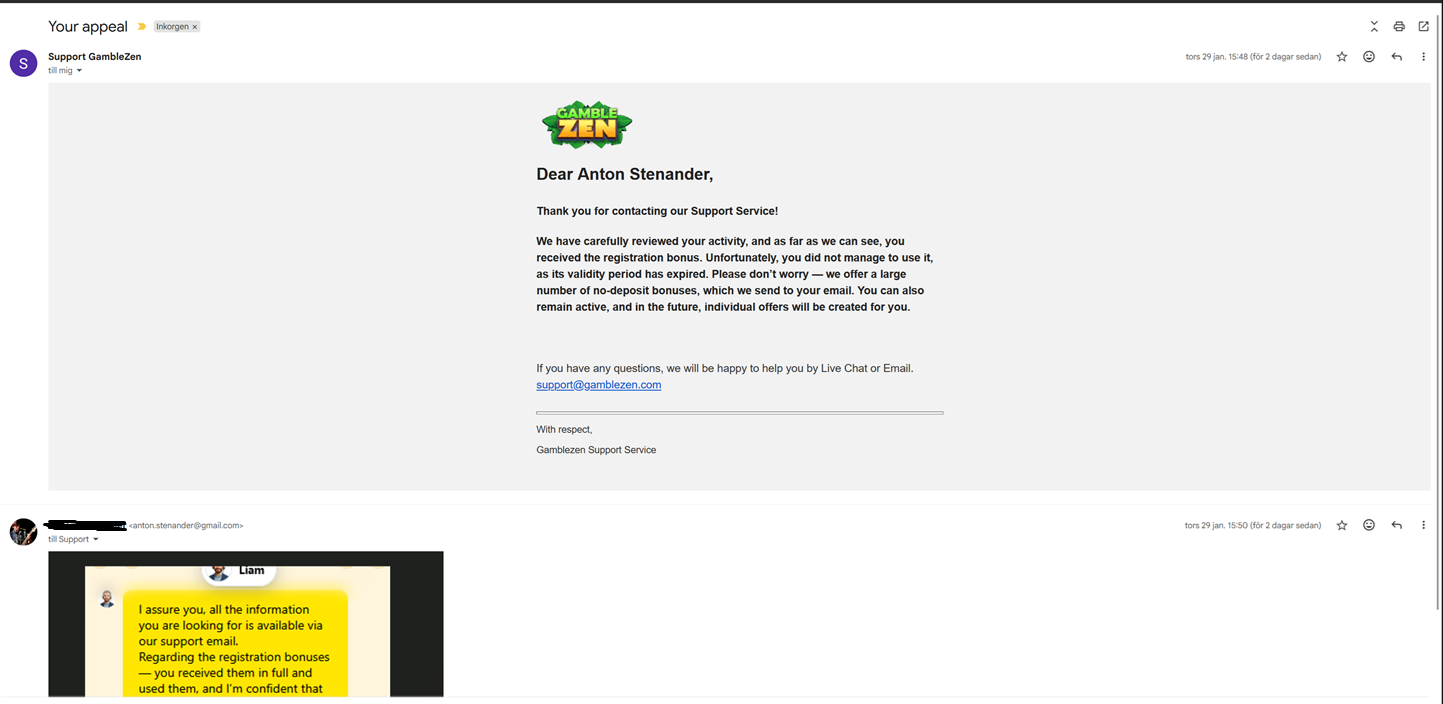Screen dimensions: 1443x704
Task: Reply to the second message in thread
Action: point(1397,525)
